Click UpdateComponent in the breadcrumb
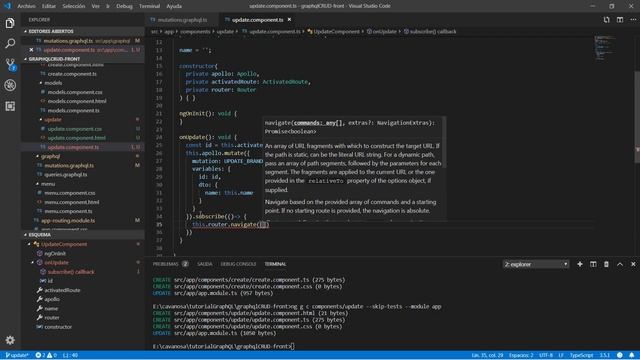 pos(336,31)
